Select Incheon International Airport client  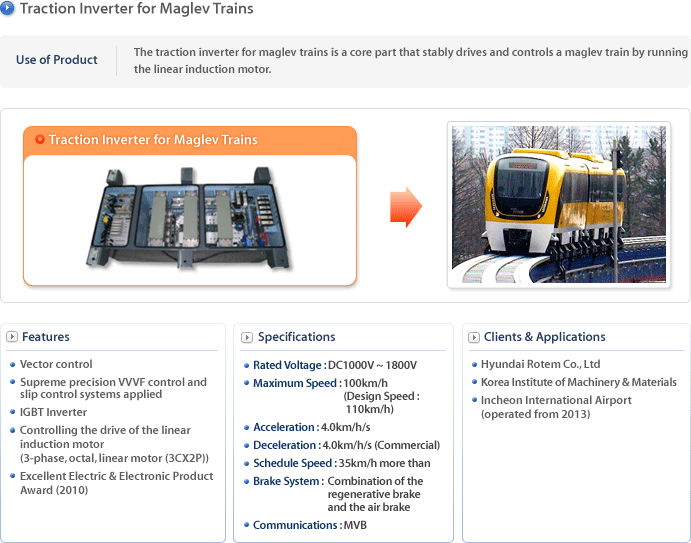[x=556, y=400]
